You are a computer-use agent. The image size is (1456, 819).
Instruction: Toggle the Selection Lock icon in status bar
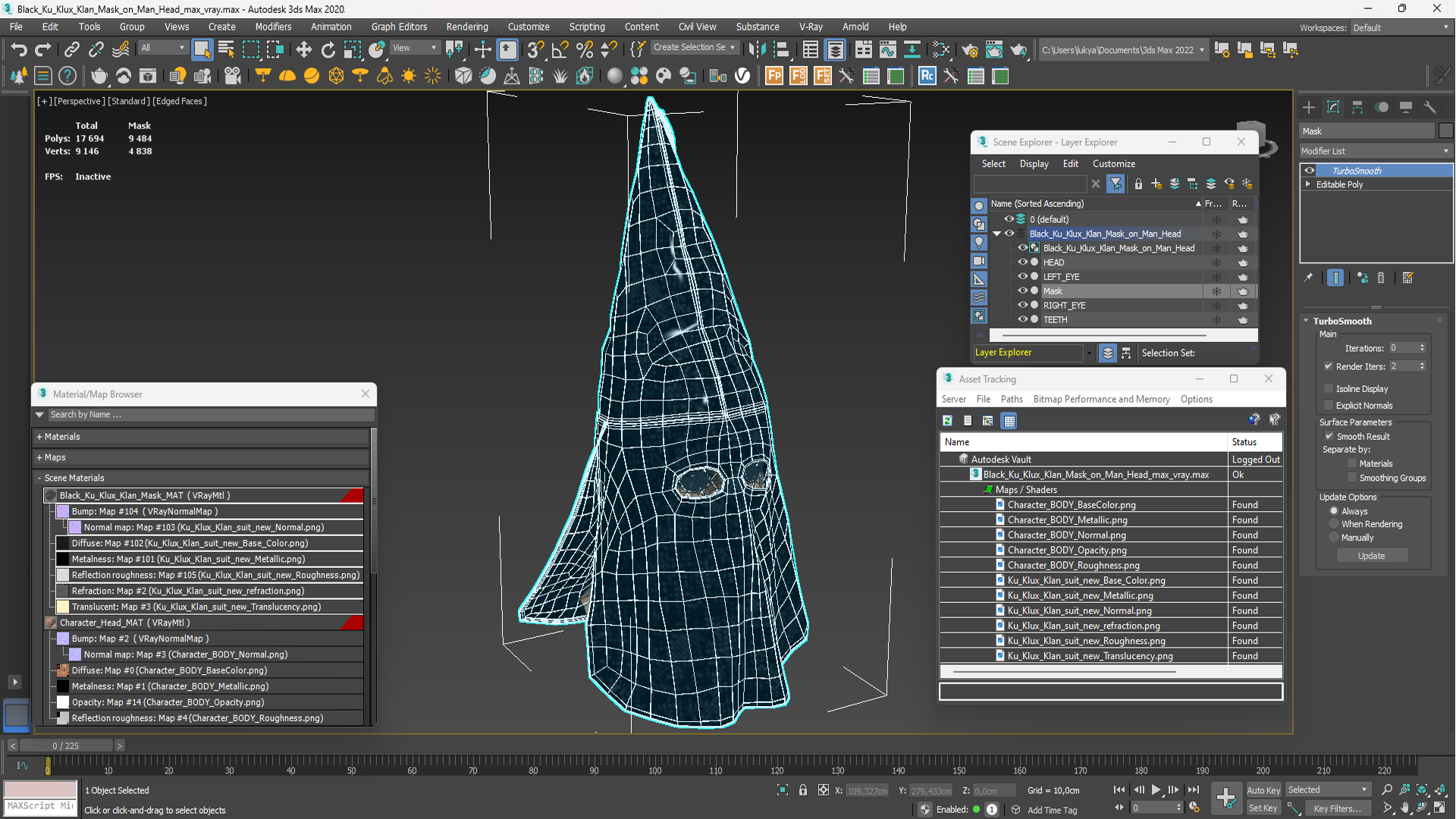[803, 790]
